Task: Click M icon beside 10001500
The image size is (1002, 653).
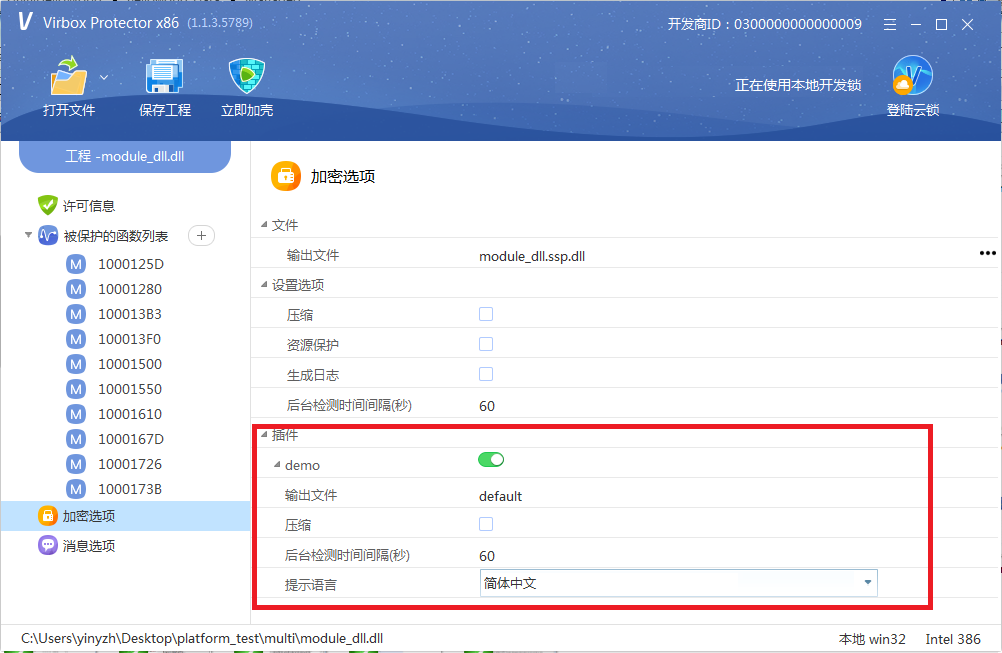Action: (76, 364)
